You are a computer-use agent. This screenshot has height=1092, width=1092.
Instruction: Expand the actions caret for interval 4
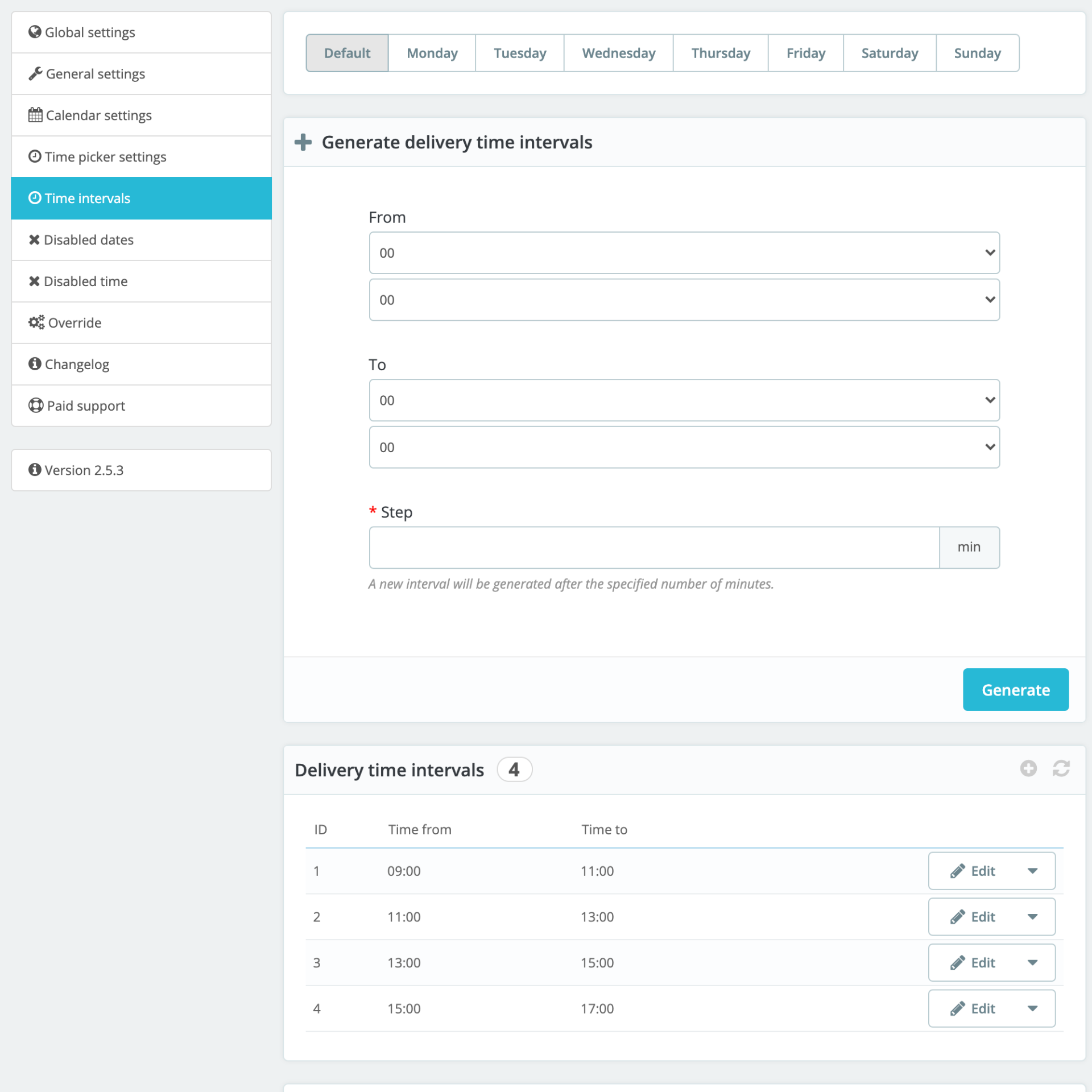(x=1033, y=1008)
